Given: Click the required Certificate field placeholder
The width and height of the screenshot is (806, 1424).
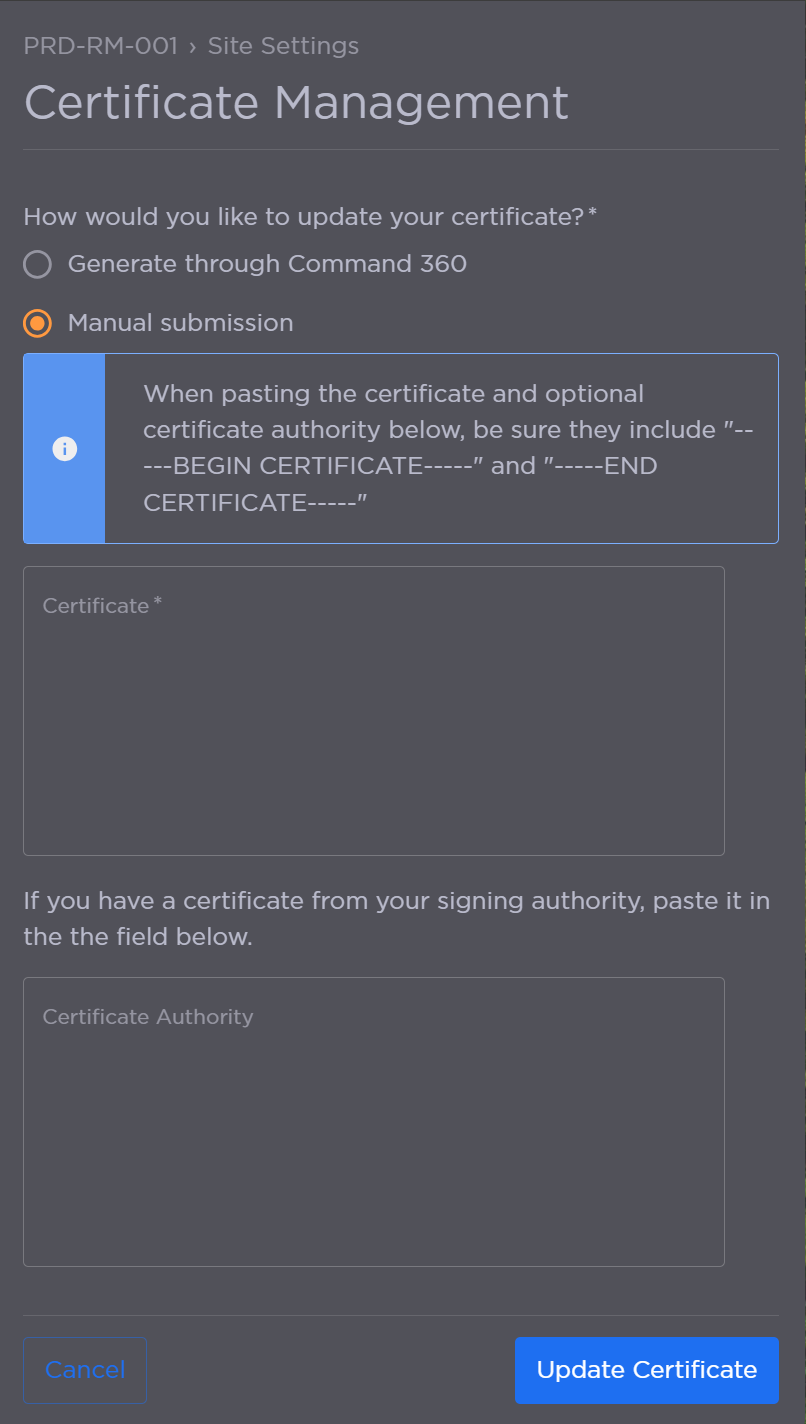Looking at the screenshot, I should click(100, 605).
